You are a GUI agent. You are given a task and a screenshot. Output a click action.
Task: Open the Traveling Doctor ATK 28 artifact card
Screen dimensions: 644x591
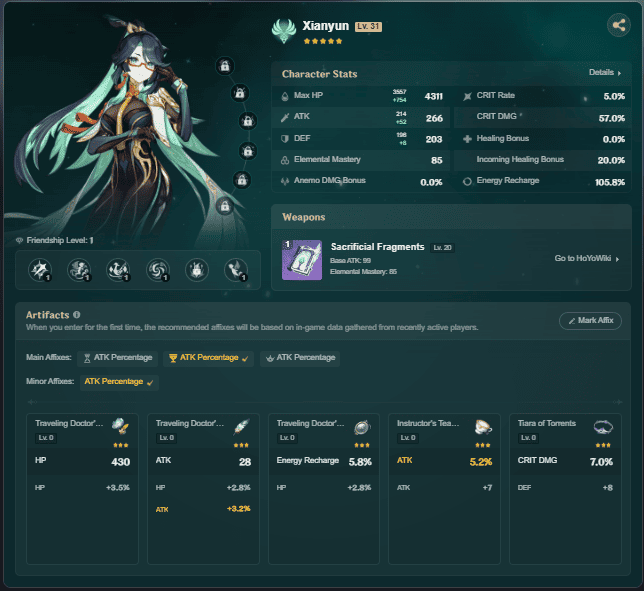click(203, 489)
